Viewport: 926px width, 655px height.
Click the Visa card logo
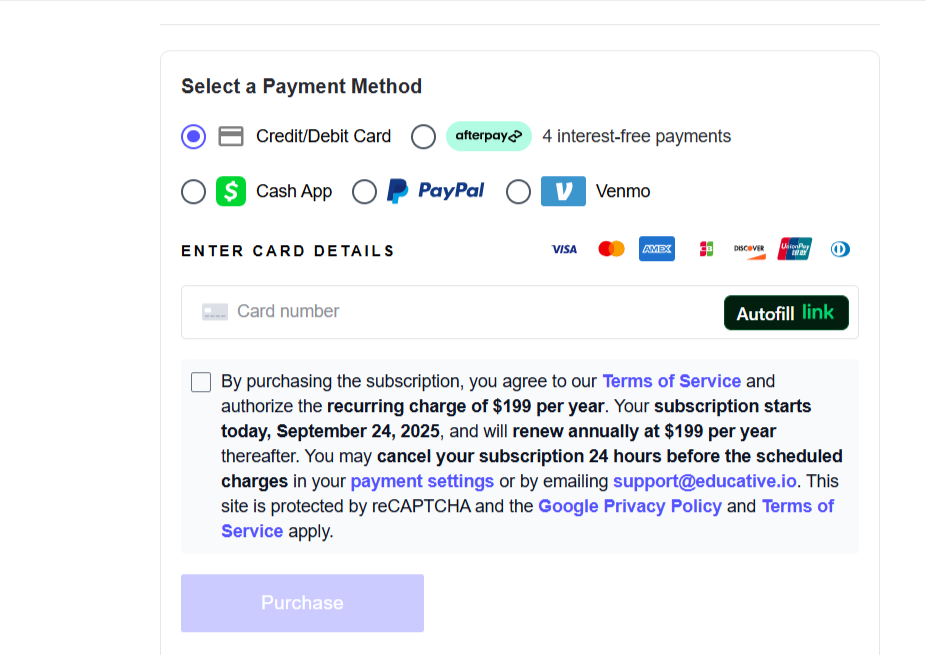click(x=564, y=249)
